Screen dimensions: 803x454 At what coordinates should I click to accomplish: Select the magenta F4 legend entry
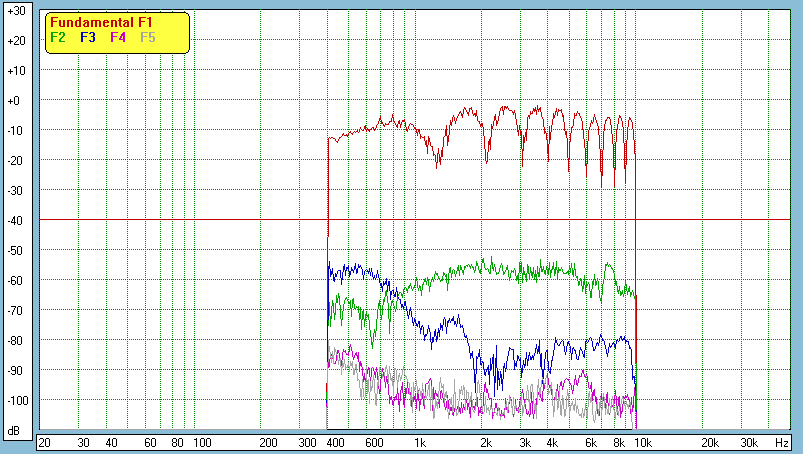pos(118,37)
